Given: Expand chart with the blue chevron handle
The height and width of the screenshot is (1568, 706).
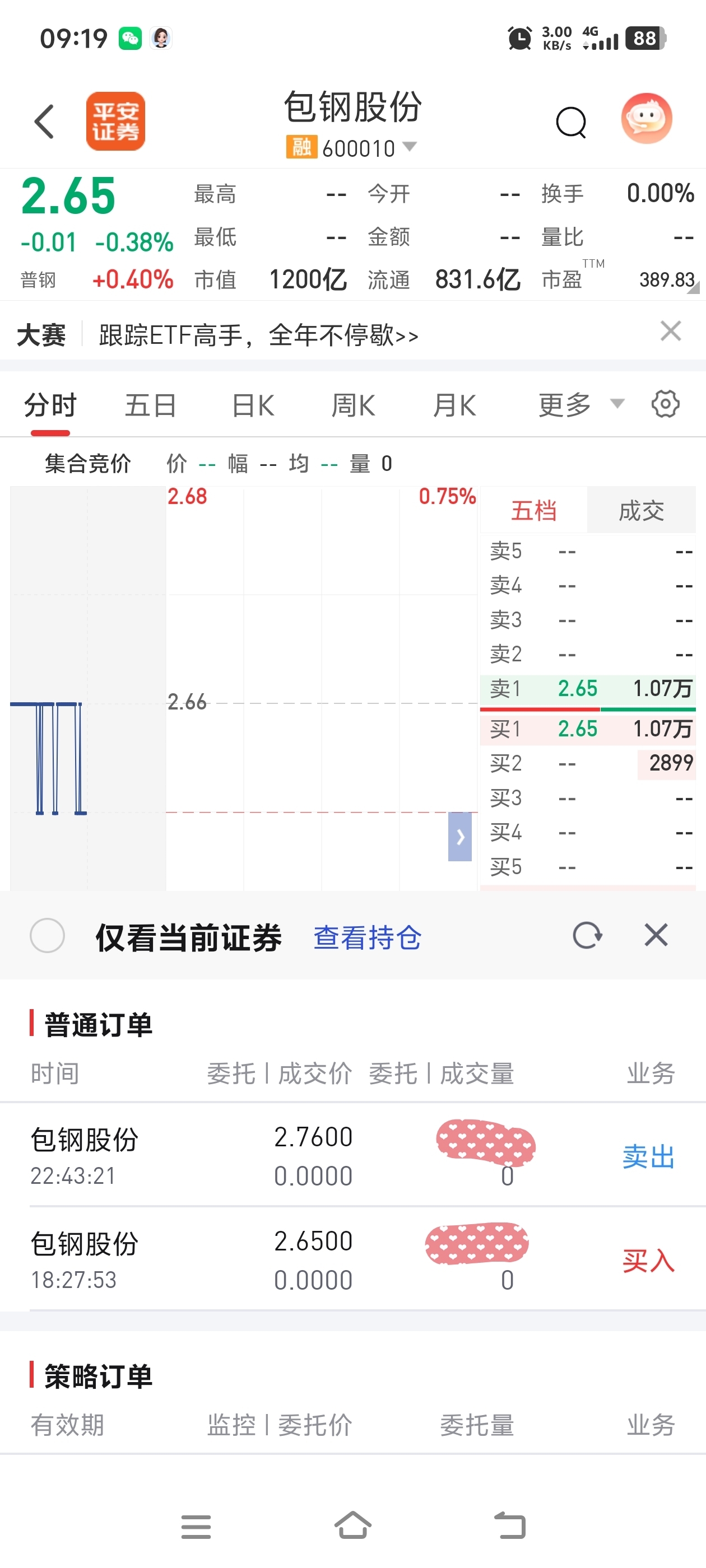Looking at the screenshot, I should click(x=460, y=836).
